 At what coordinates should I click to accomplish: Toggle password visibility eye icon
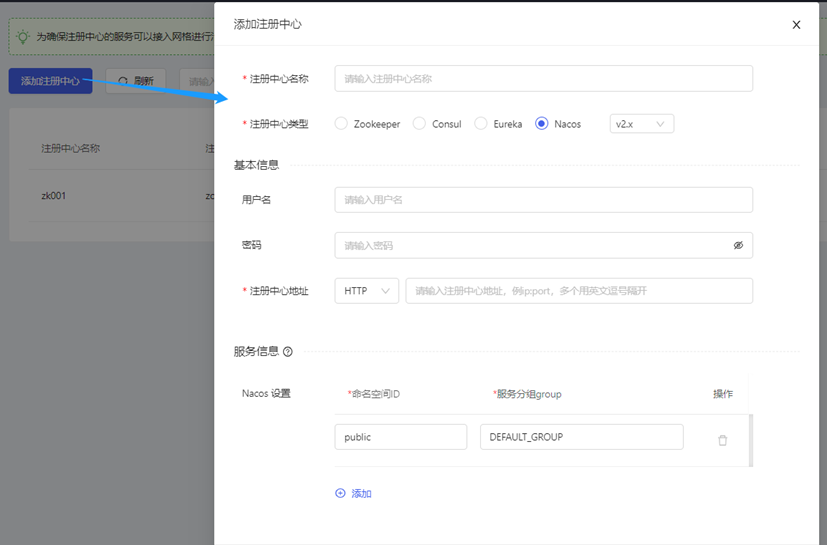(x=738, y=245)
